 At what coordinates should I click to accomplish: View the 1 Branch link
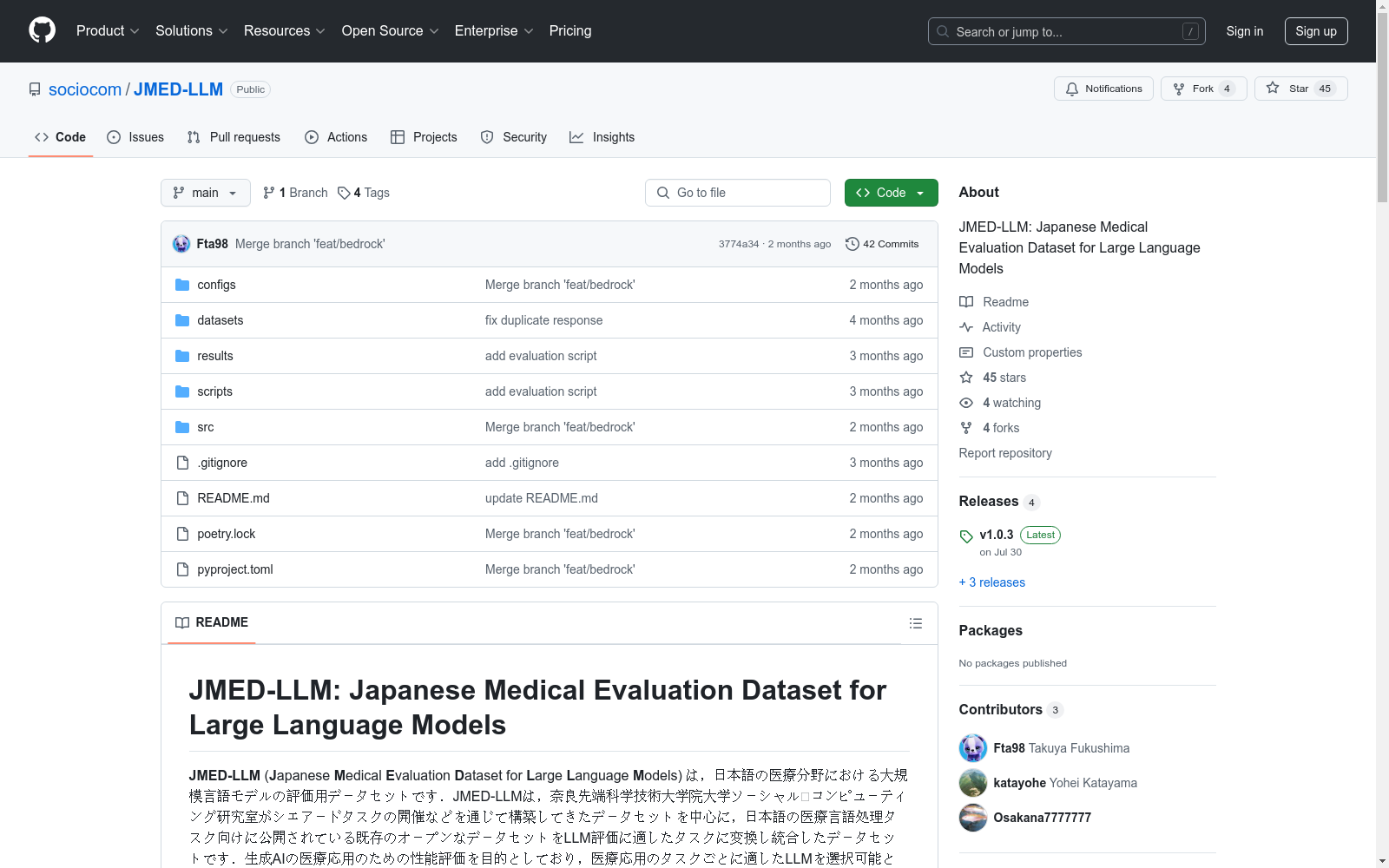[x=295, y=193]
